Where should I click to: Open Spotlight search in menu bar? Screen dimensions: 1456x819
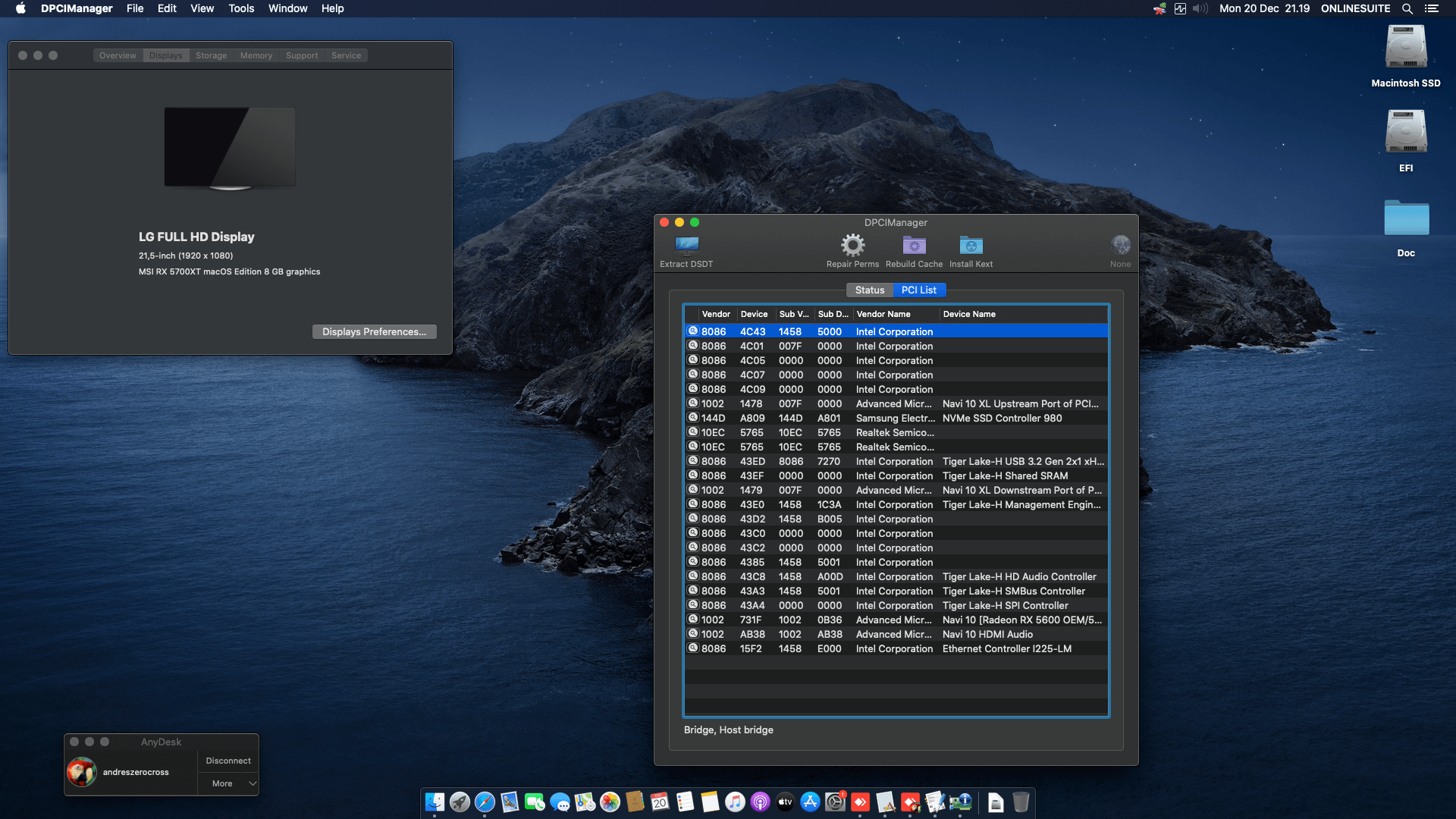click(1407, 8)
